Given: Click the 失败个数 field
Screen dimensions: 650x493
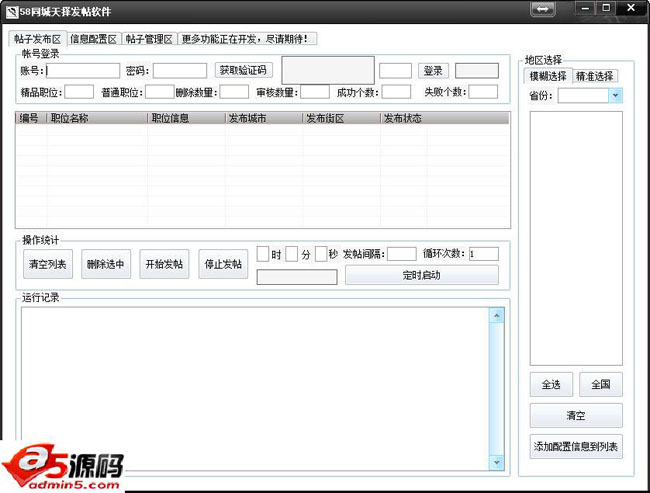Looking at the screenshot, I should click(x=483, y=92).
